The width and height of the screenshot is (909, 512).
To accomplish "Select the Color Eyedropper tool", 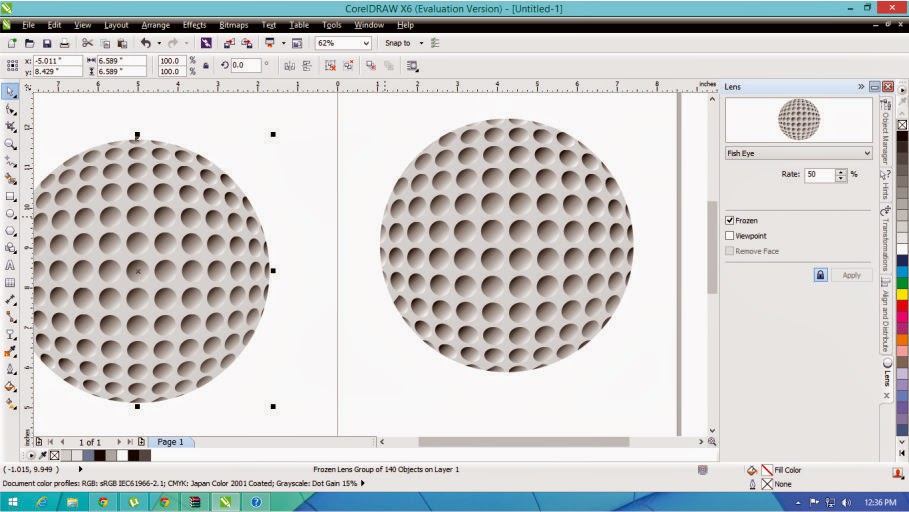I will point(10,351).
